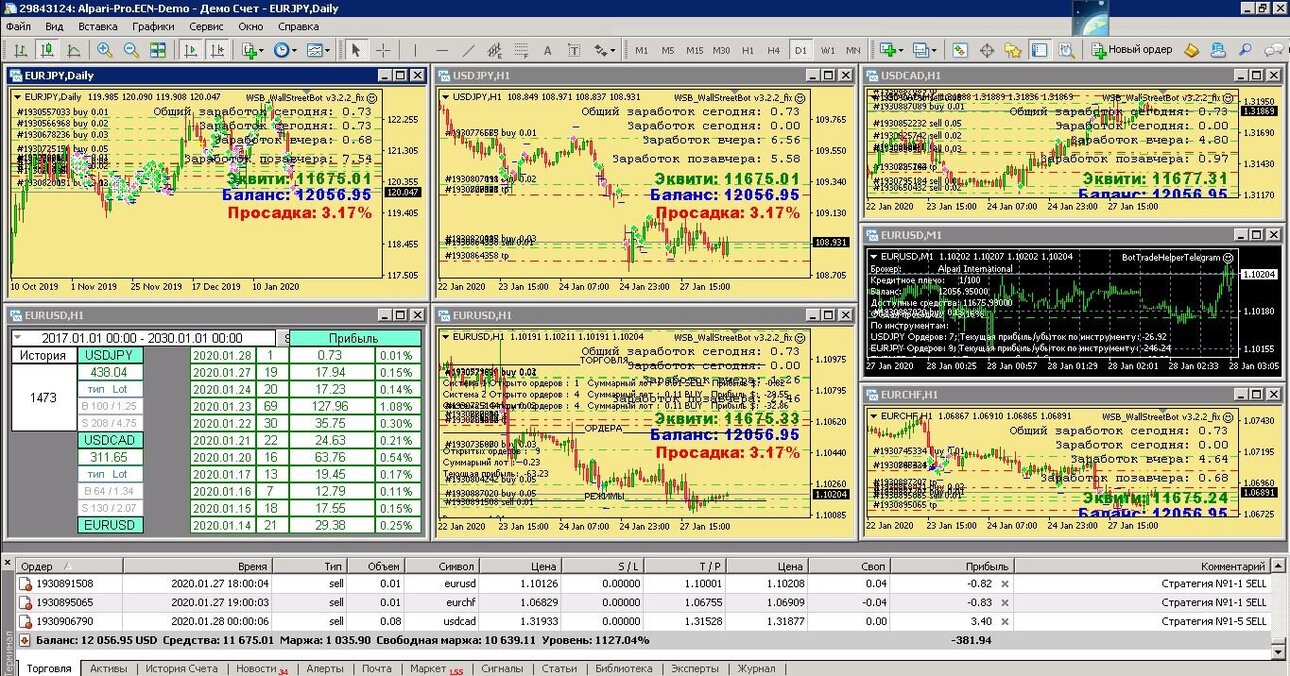Open Navigator folder-star icon
The width and height of the screenshot is (1290, 676).
click(x=1014, y=50)
